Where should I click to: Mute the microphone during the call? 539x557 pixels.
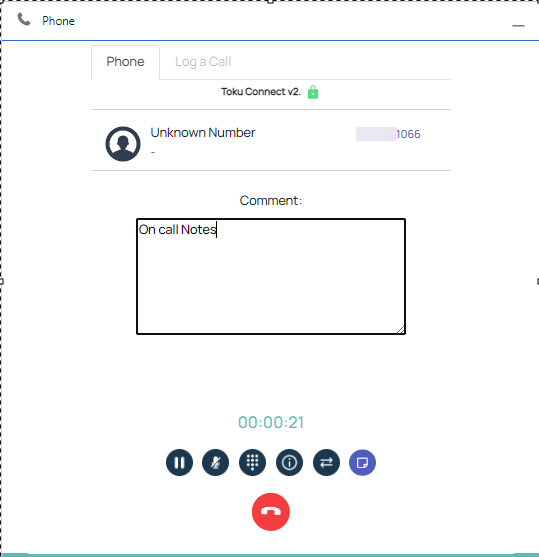(216, 463)
